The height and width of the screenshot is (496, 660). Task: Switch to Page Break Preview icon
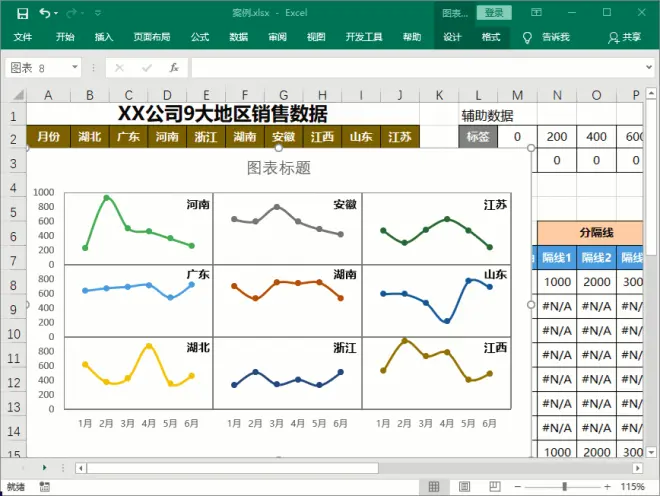[495, 487]
